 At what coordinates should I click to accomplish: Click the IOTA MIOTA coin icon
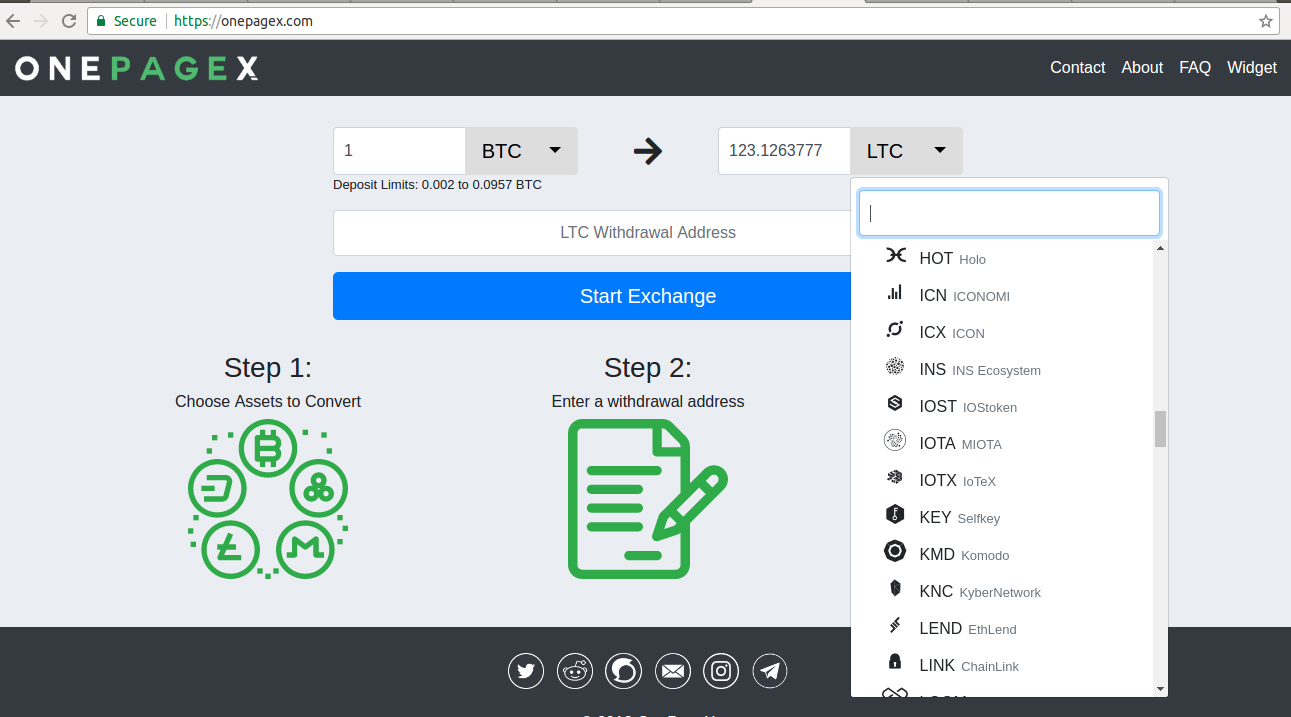(895, 441)
